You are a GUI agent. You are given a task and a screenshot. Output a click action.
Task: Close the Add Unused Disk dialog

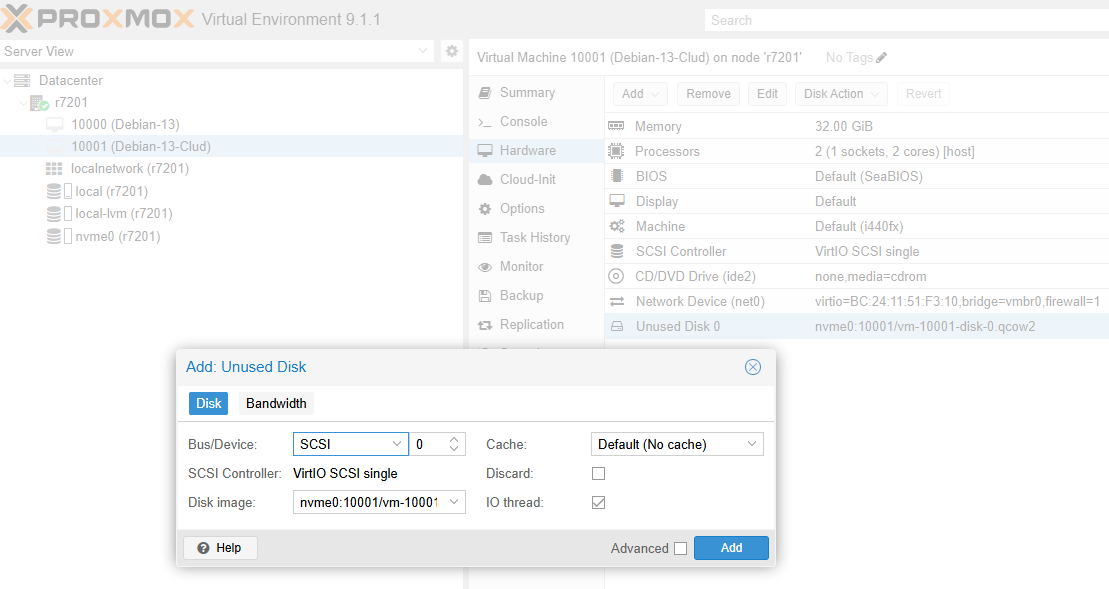(x=753, y=367)
